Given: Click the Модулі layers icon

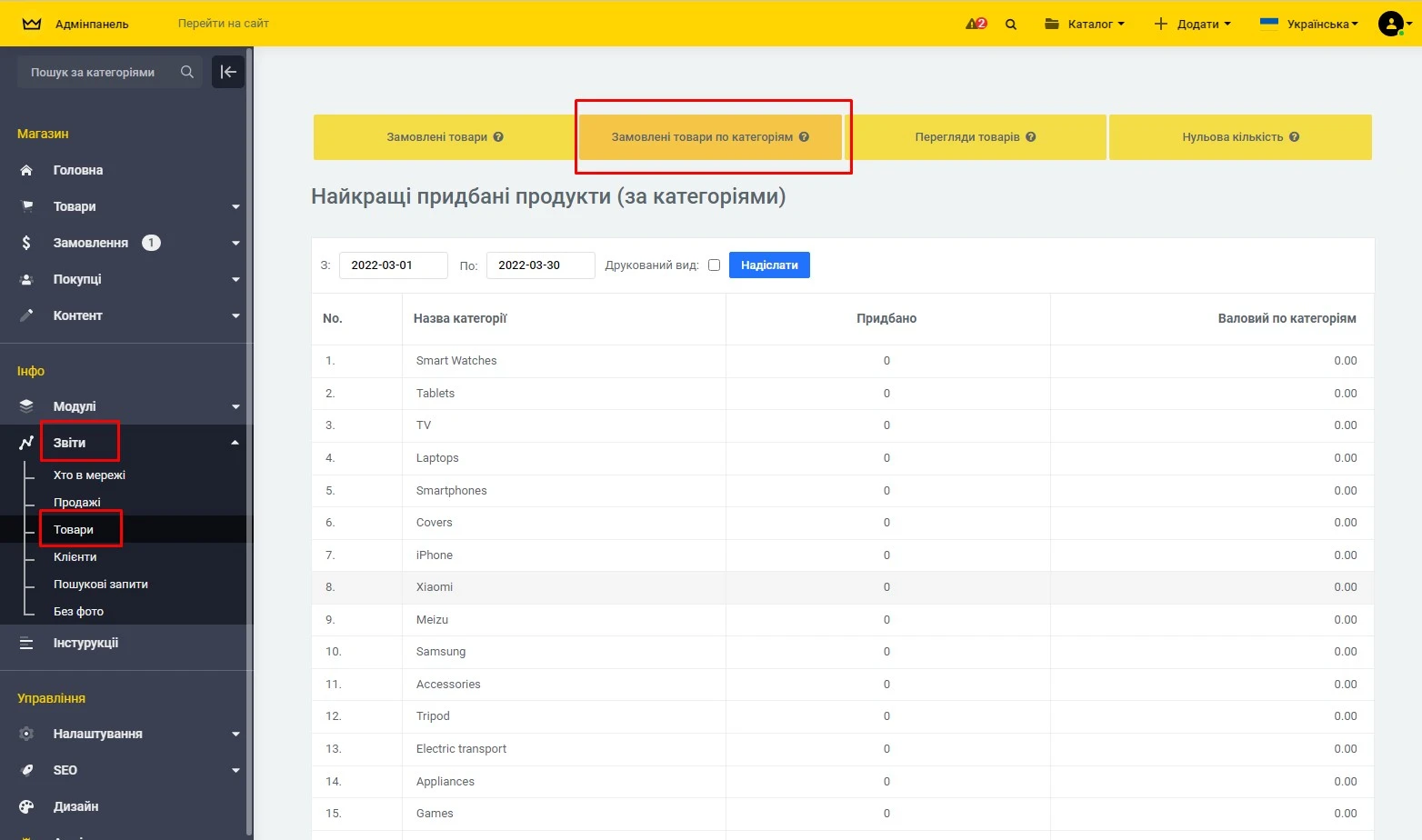Looking at the screenshot, I should tap(26, 406).
